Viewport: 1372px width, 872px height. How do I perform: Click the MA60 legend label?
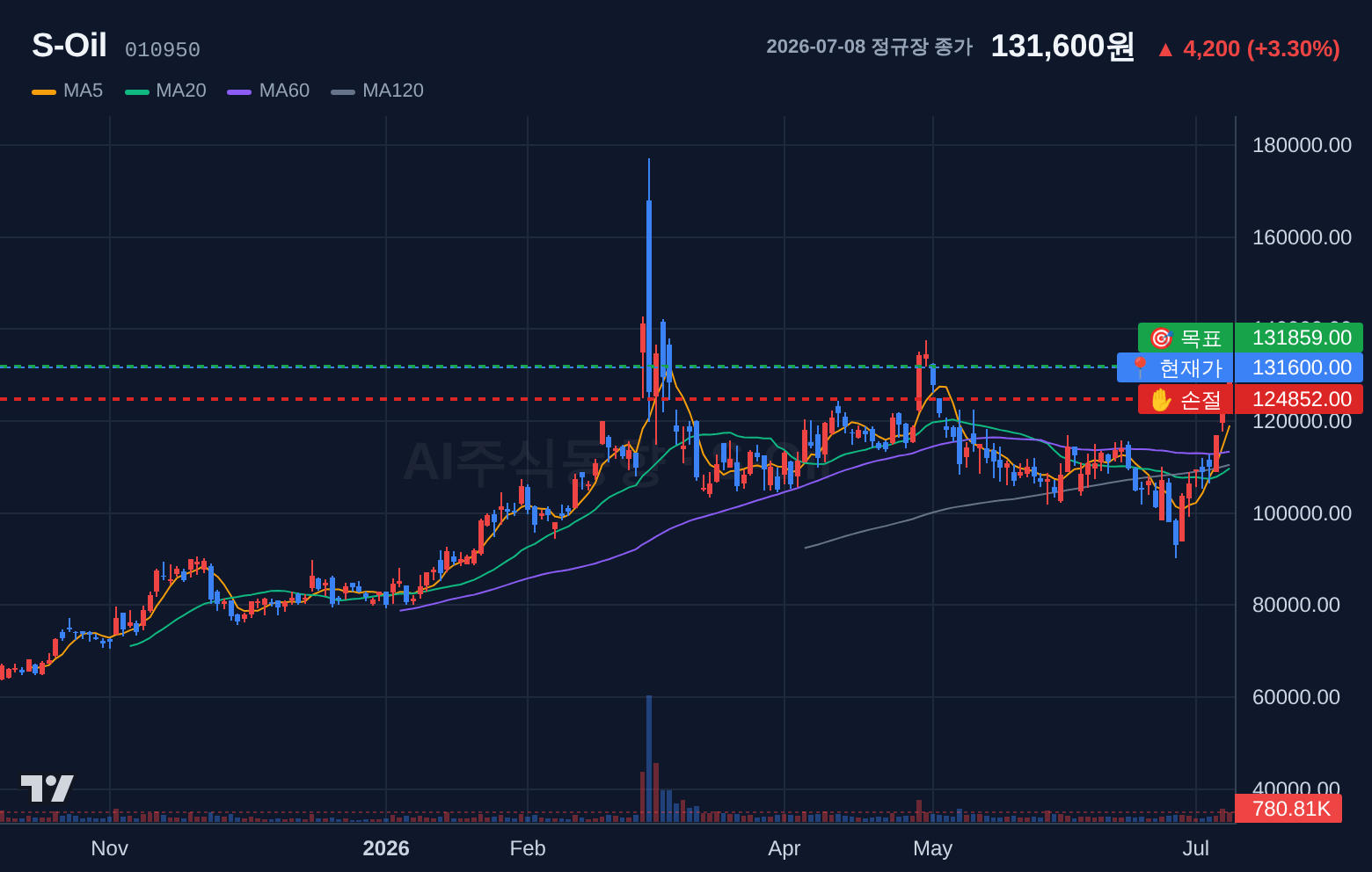click(284, 91)
